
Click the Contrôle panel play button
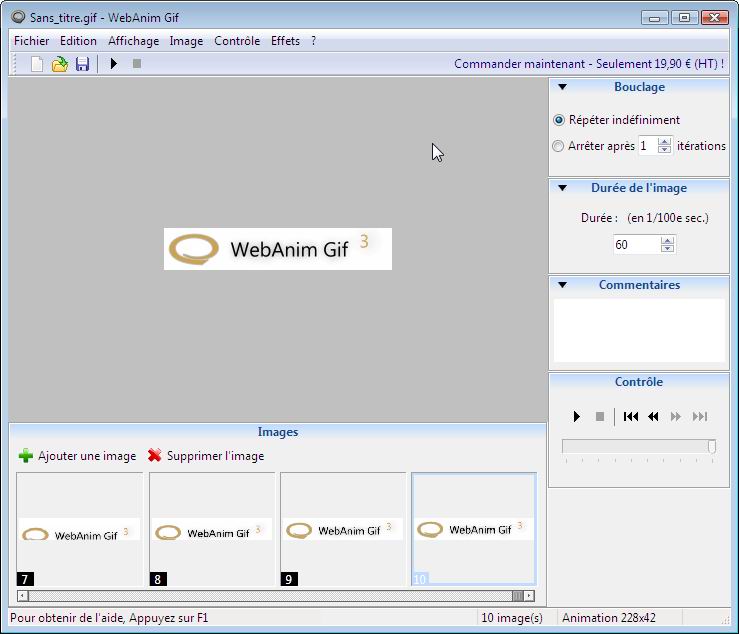click(576, 416)
